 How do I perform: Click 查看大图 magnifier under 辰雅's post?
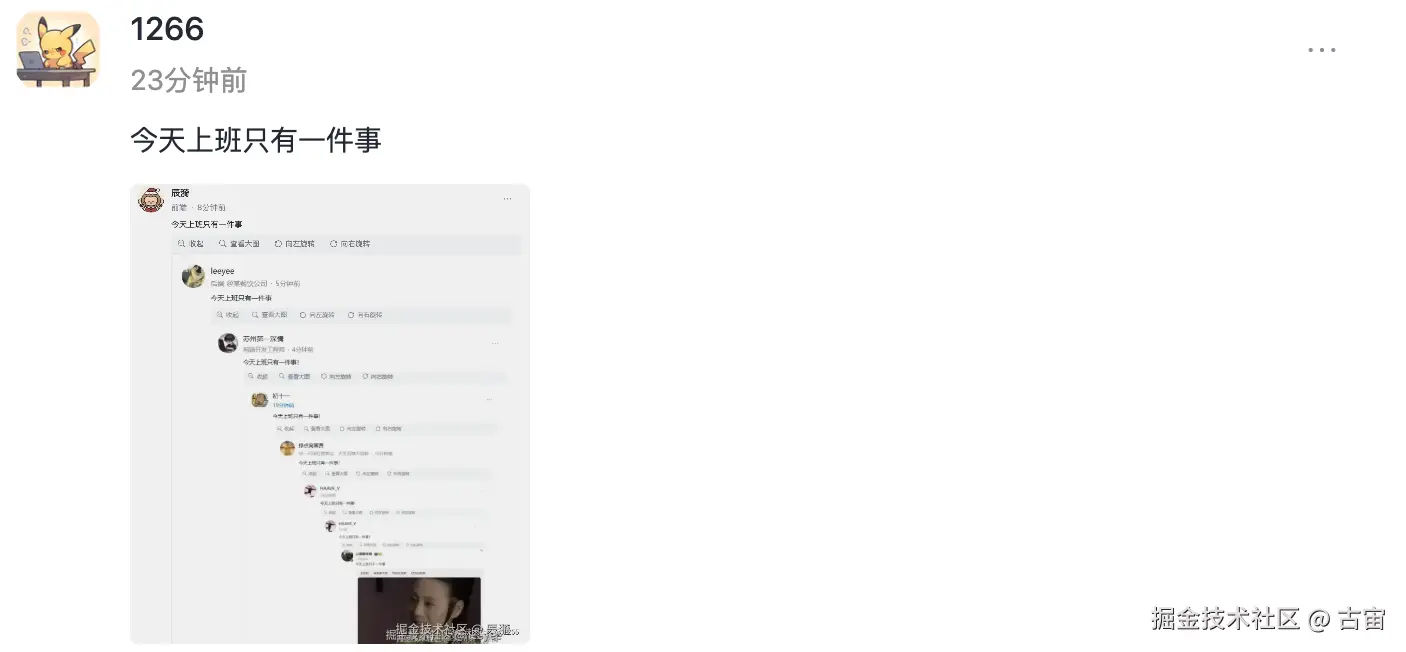[239, 243]
